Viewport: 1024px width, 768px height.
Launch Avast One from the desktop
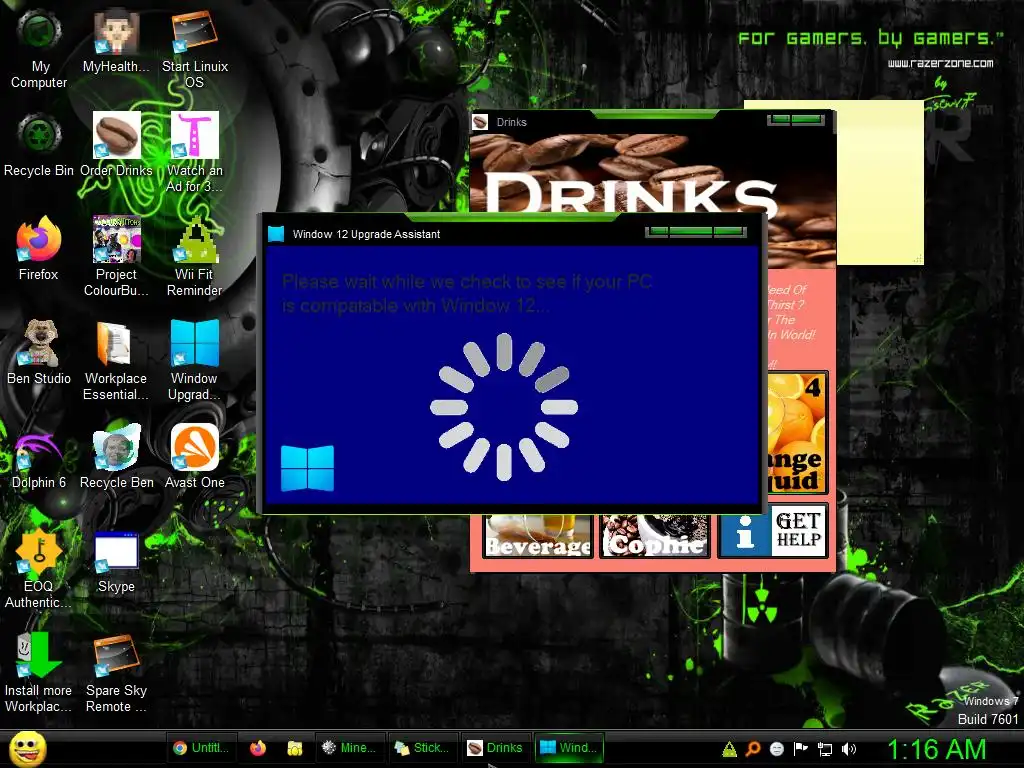pyautogui.click(x=195, y=456)
